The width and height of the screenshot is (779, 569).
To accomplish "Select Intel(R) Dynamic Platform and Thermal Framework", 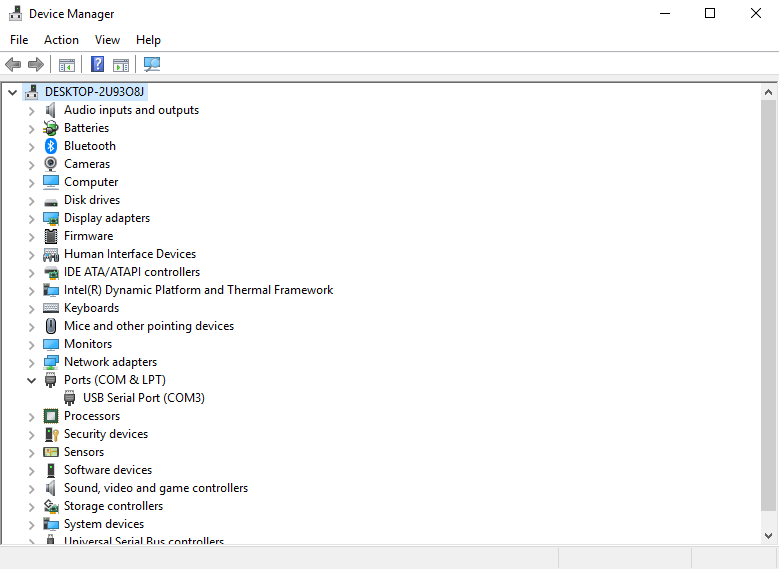I will [198, 290].
